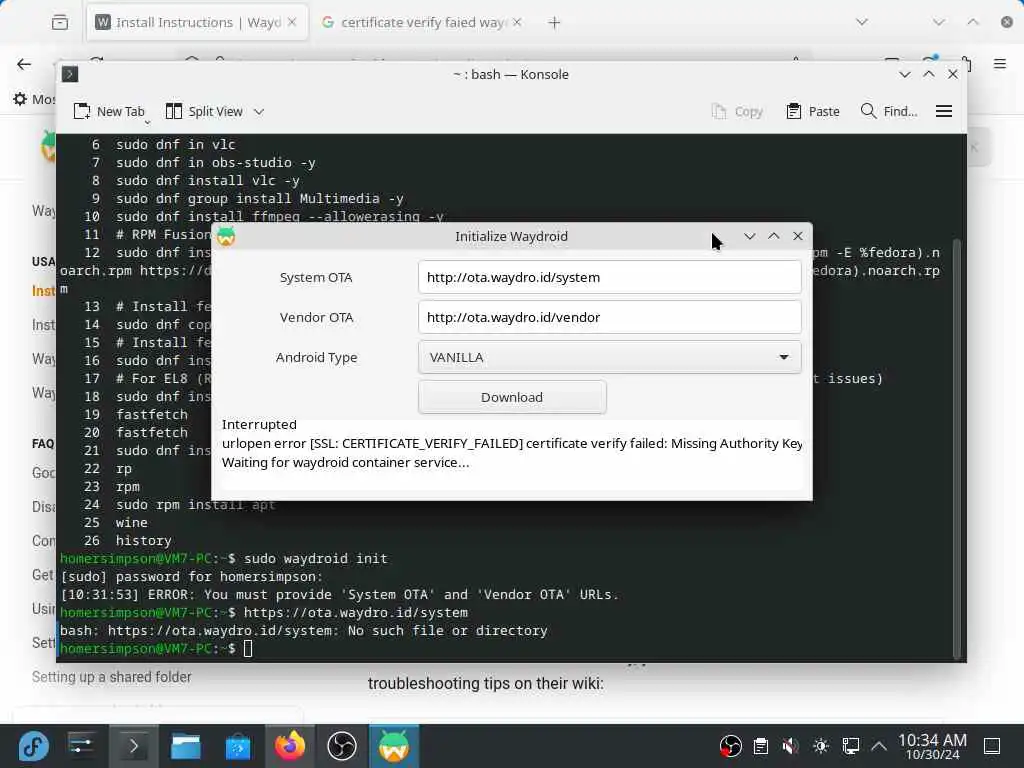Click the Konsole vertical scrollbar
The image size is (1024, 768).
click(957, 449)
